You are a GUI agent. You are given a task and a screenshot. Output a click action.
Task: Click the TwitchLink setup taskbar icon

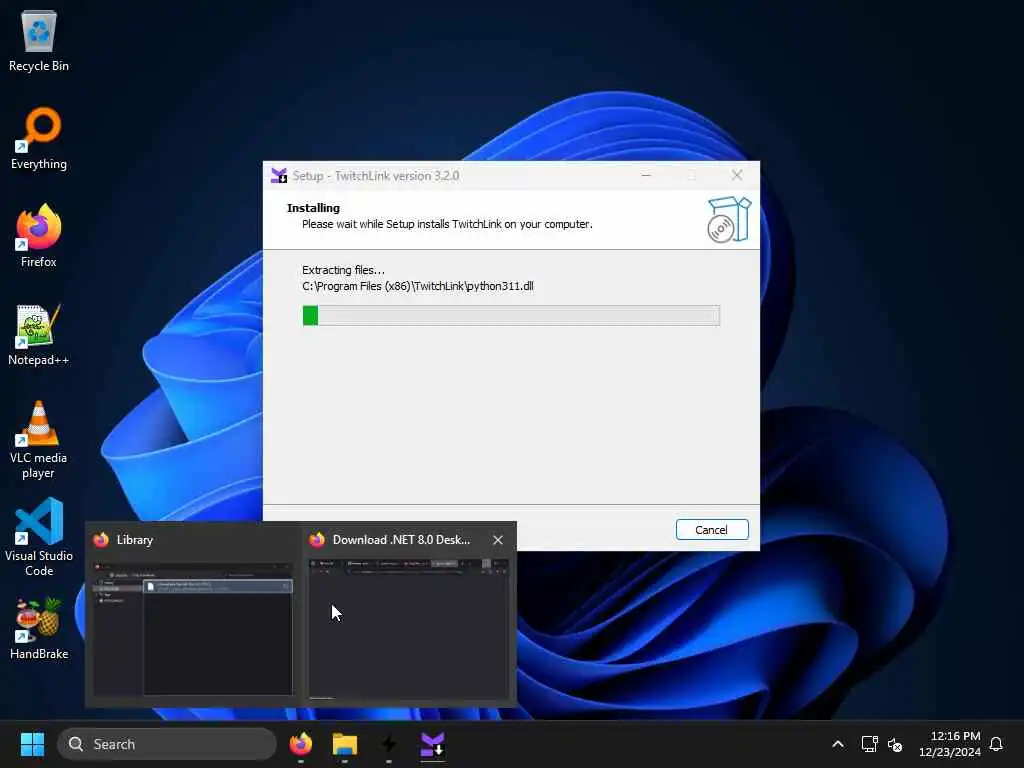click(x=432, y=744)
